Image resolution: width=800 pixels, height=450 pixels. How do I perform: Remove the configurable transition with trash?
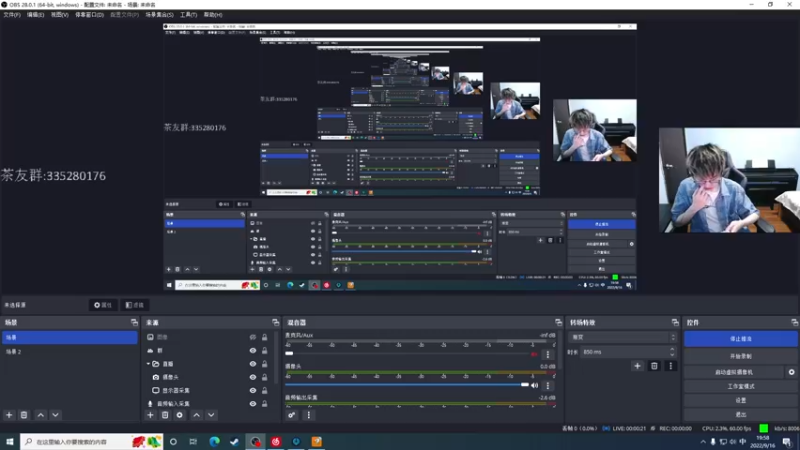click(x=654, y=366)
